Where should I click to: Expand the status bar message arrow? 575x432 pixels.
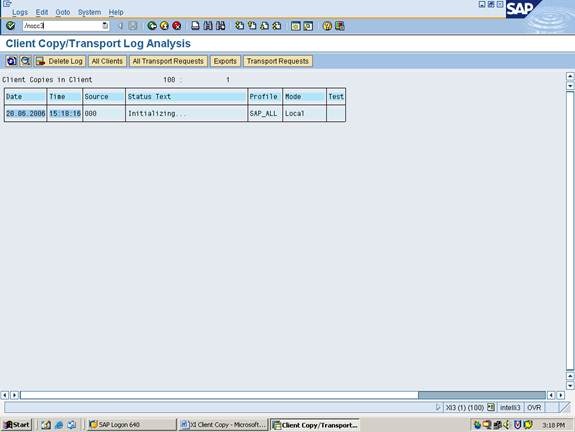pyautogui.click(x=437, y=407)
